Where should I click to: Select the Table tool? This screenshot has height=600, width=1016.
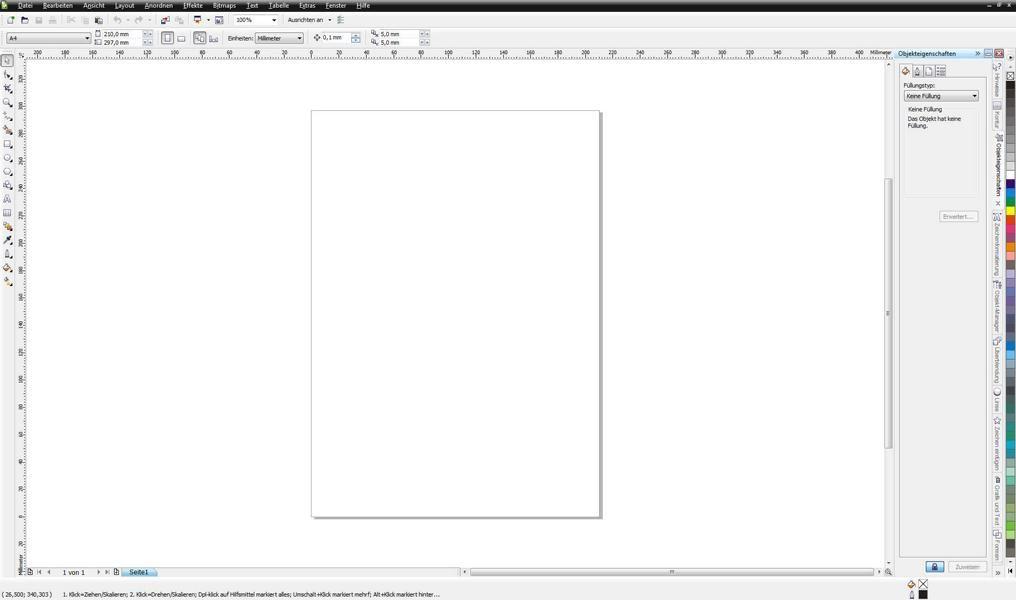coord(7,213)
